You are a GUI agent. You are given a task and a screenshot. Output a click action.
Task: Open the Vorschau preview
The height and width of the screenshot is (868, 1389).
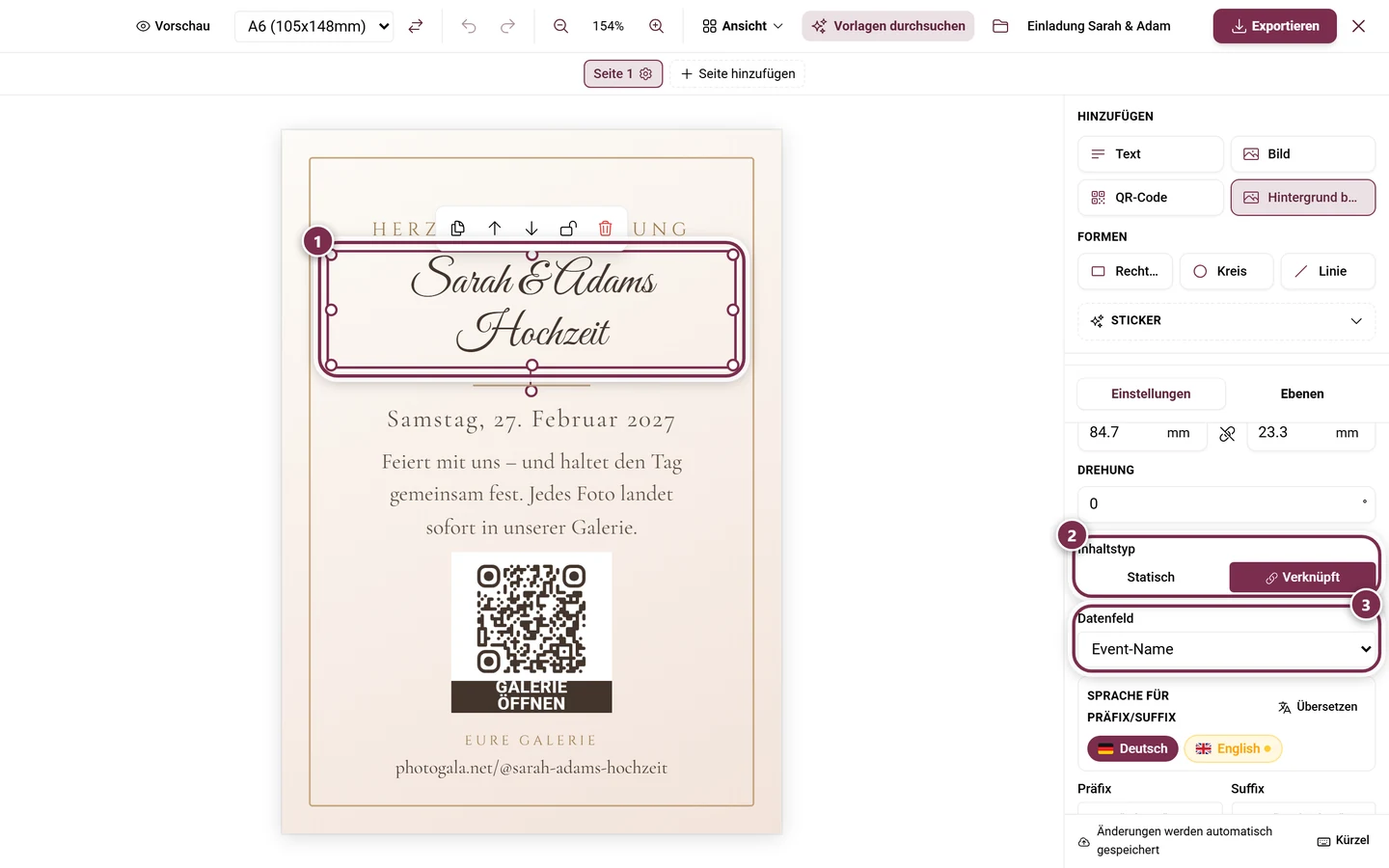[x=173, y=26]
